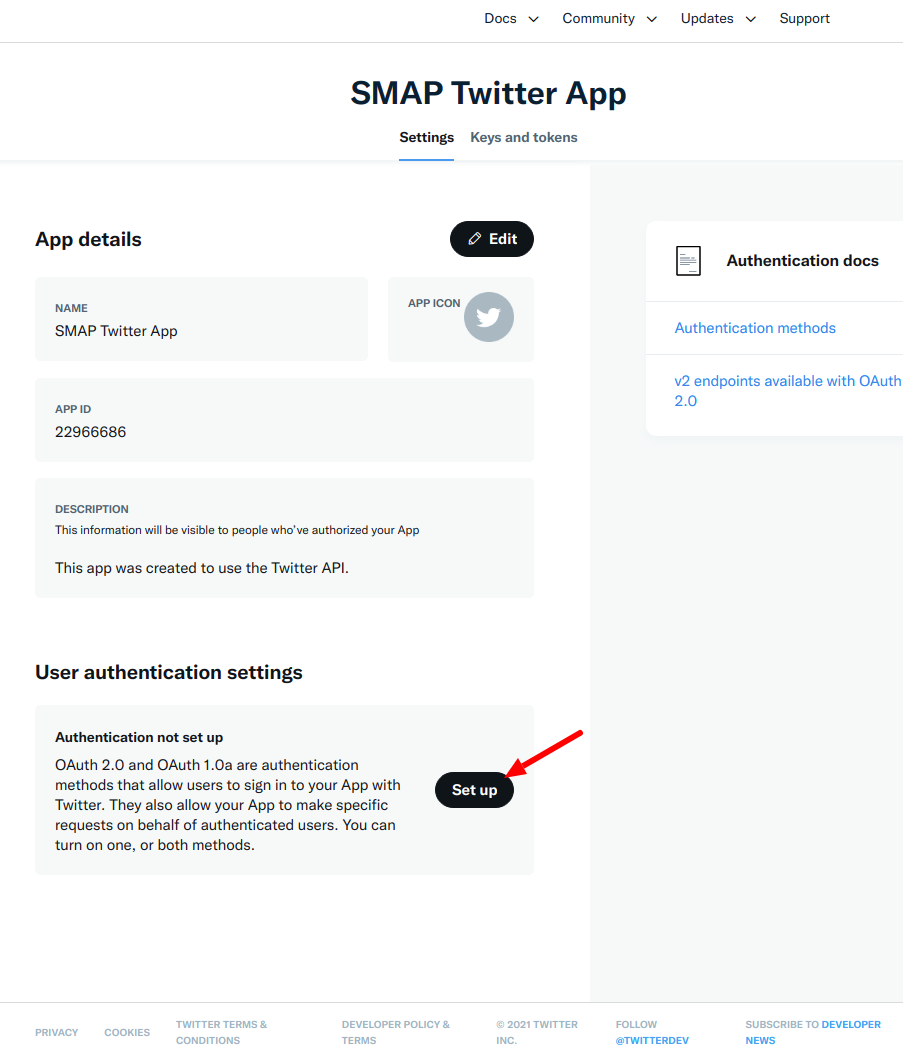Image resolution: width=903 pixels, height=1058 pixels.
Task: Select the Settings tab
Action: (x=426, y=137)
